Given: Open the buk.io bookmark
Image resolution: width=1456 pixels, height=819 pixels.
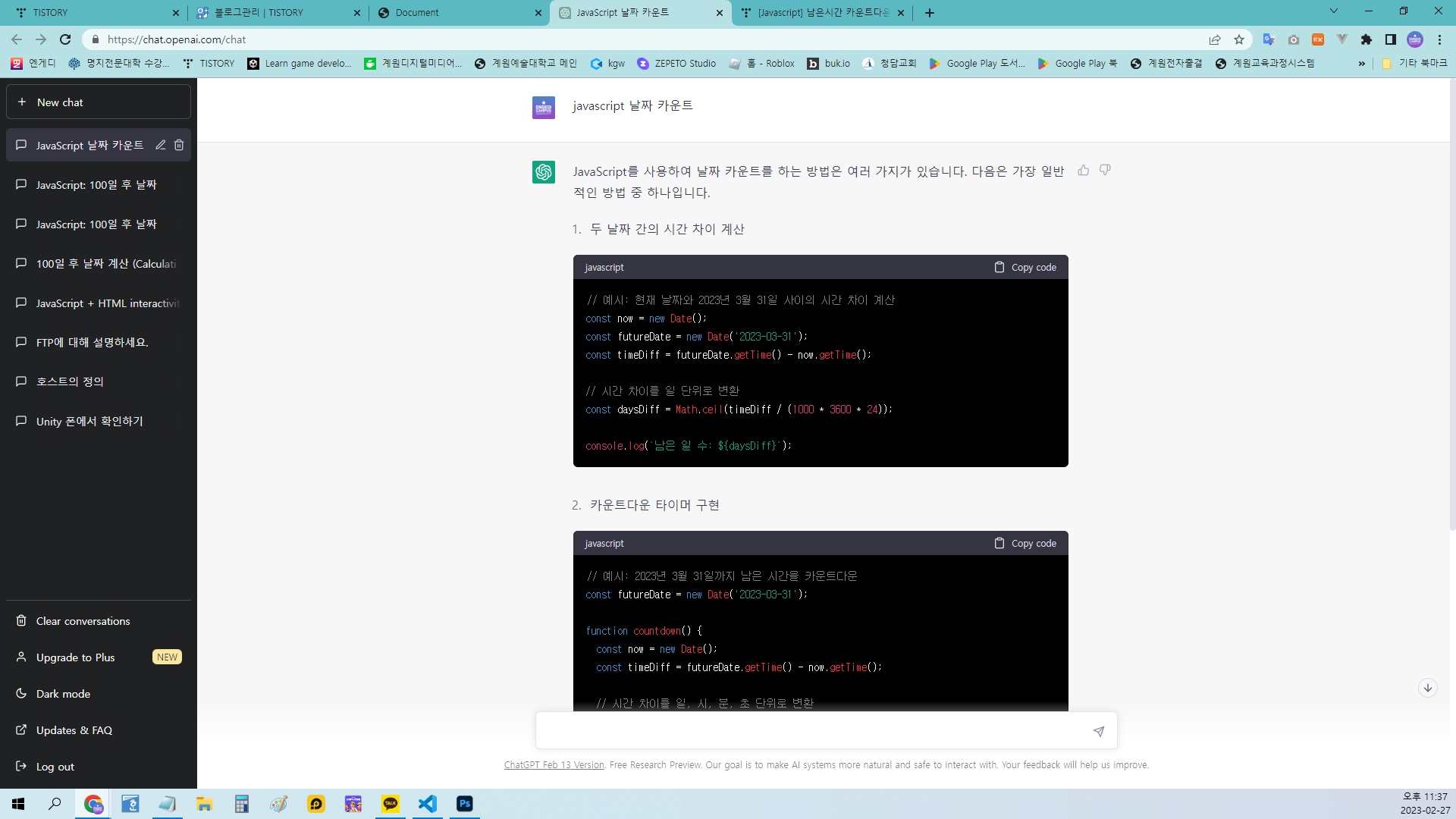Looking at the screenshot, I should pos(828,64).
